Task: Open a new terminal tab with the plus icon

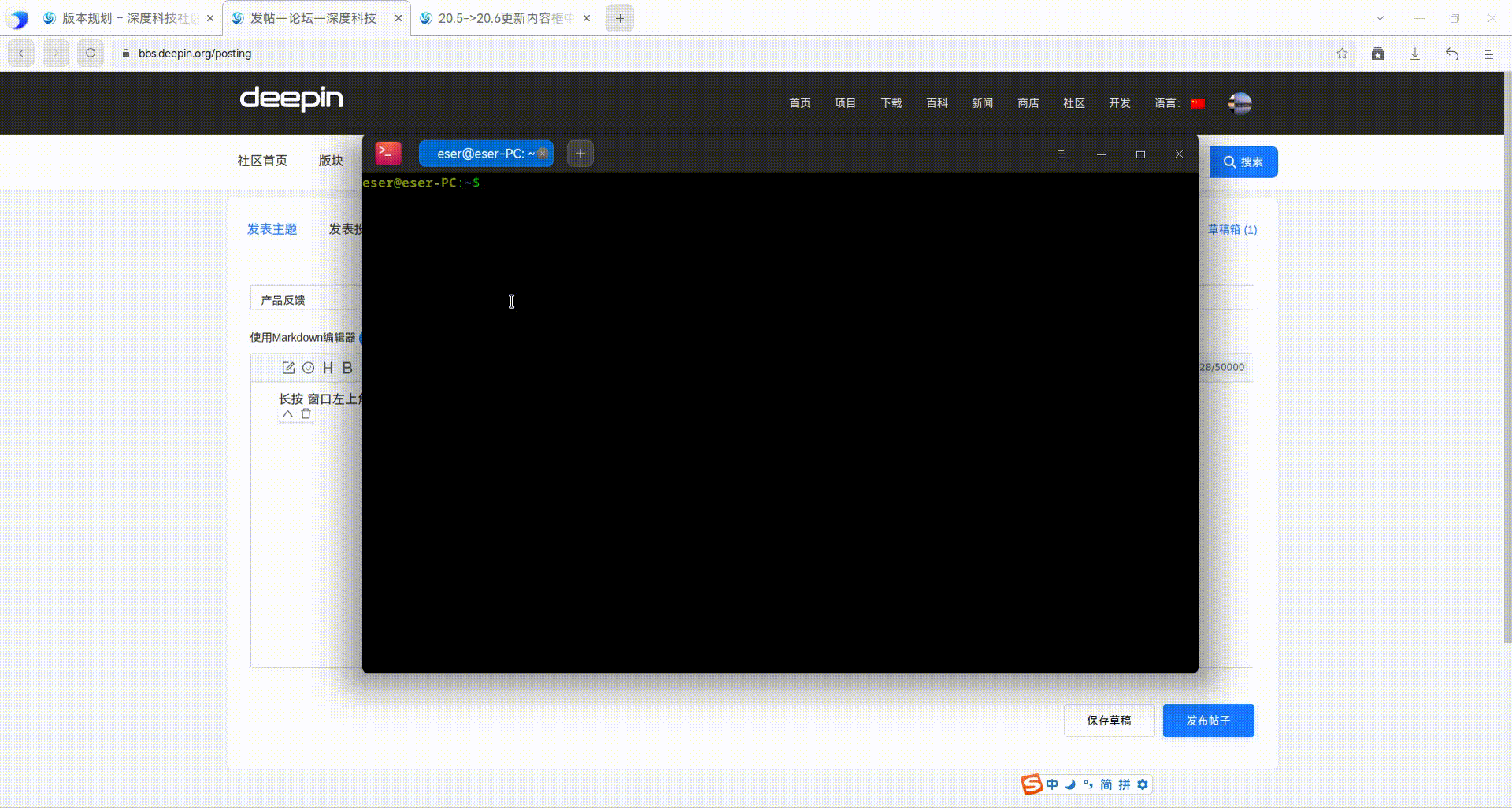Action: (580, 153)
